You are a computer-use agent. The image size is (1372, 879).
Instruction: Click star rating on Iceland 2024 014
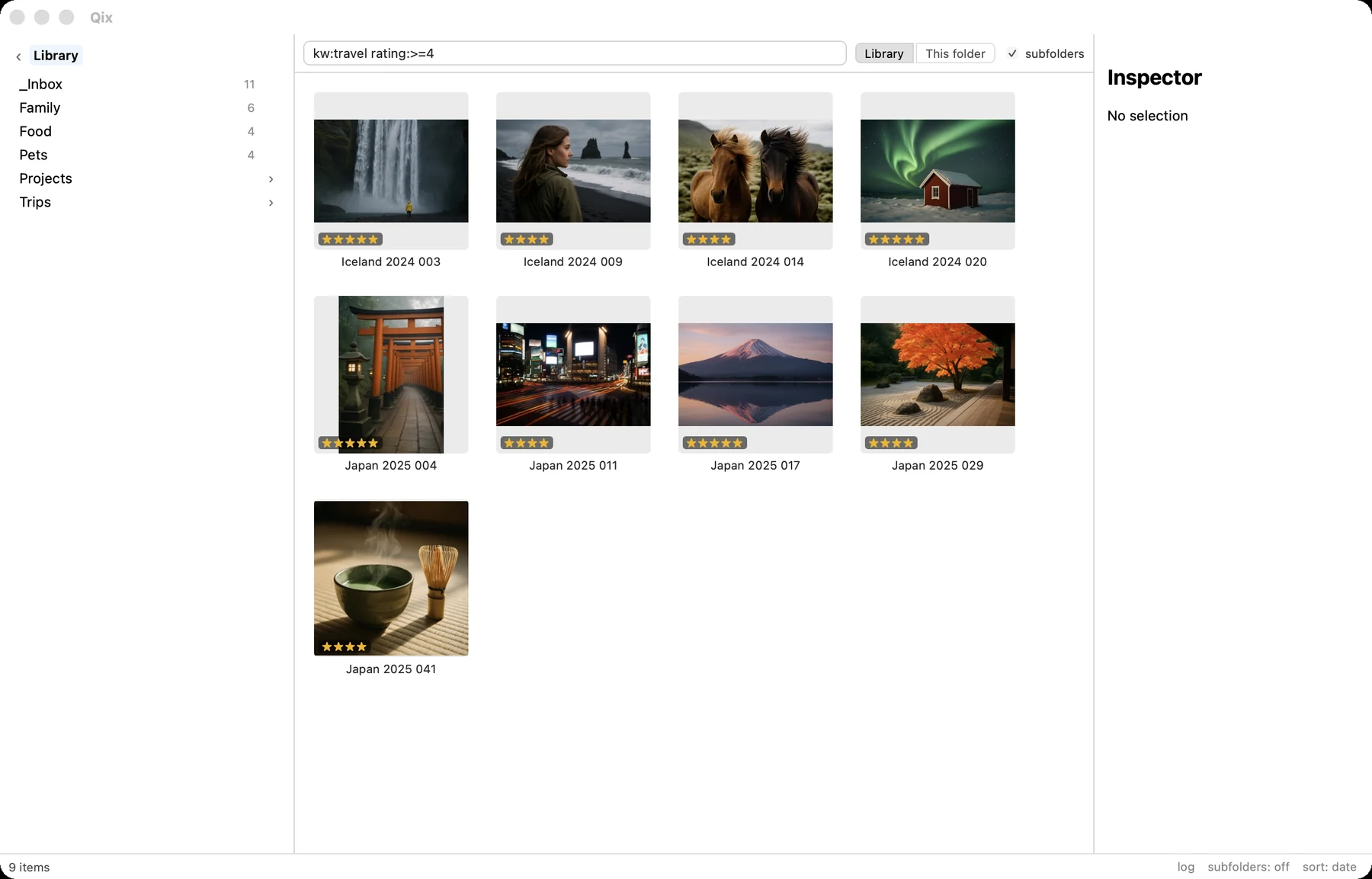tap(709, 239)
